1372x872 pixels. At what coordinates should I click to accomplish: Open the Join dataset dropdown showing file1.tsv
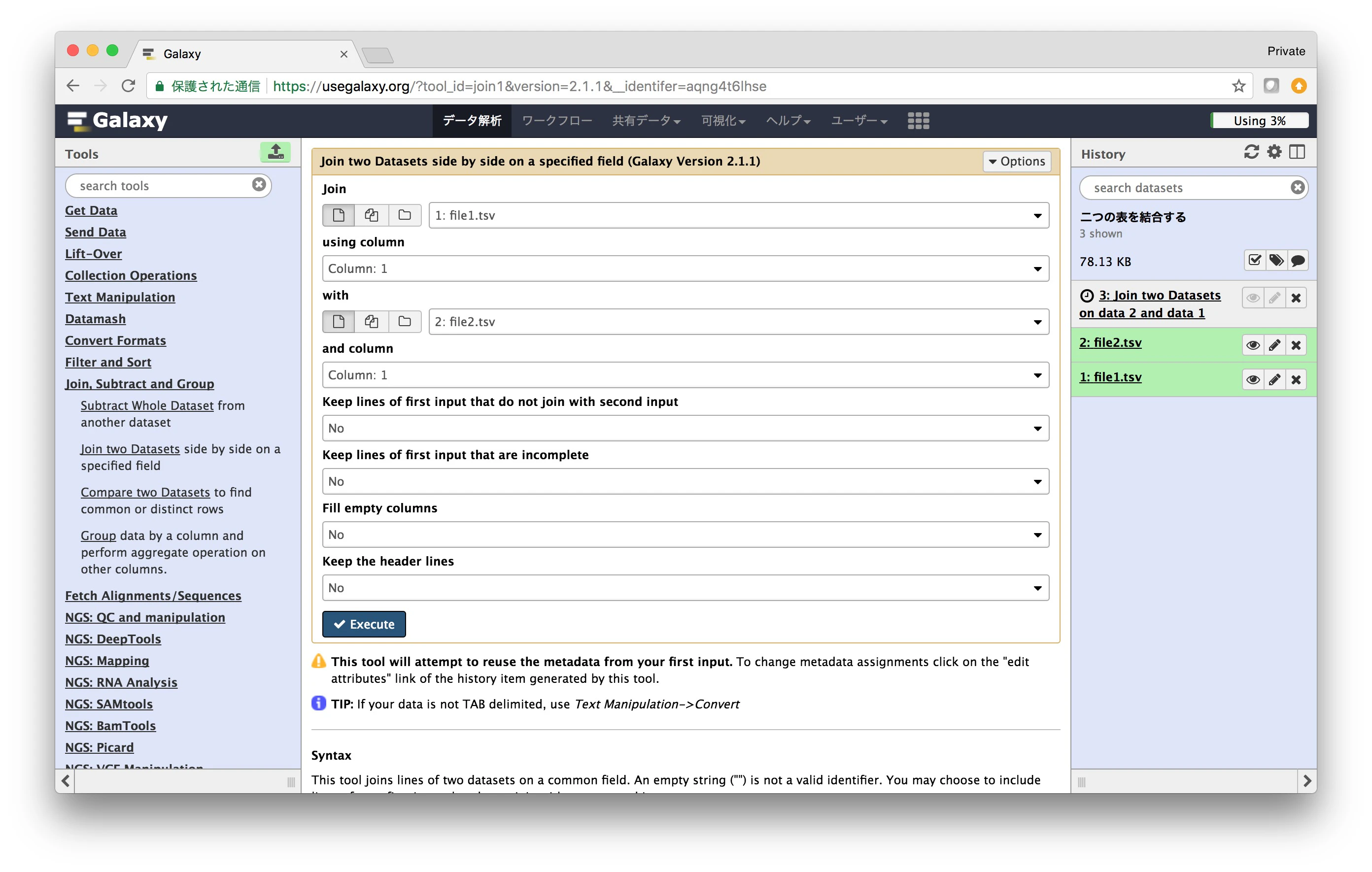point(738,215)
